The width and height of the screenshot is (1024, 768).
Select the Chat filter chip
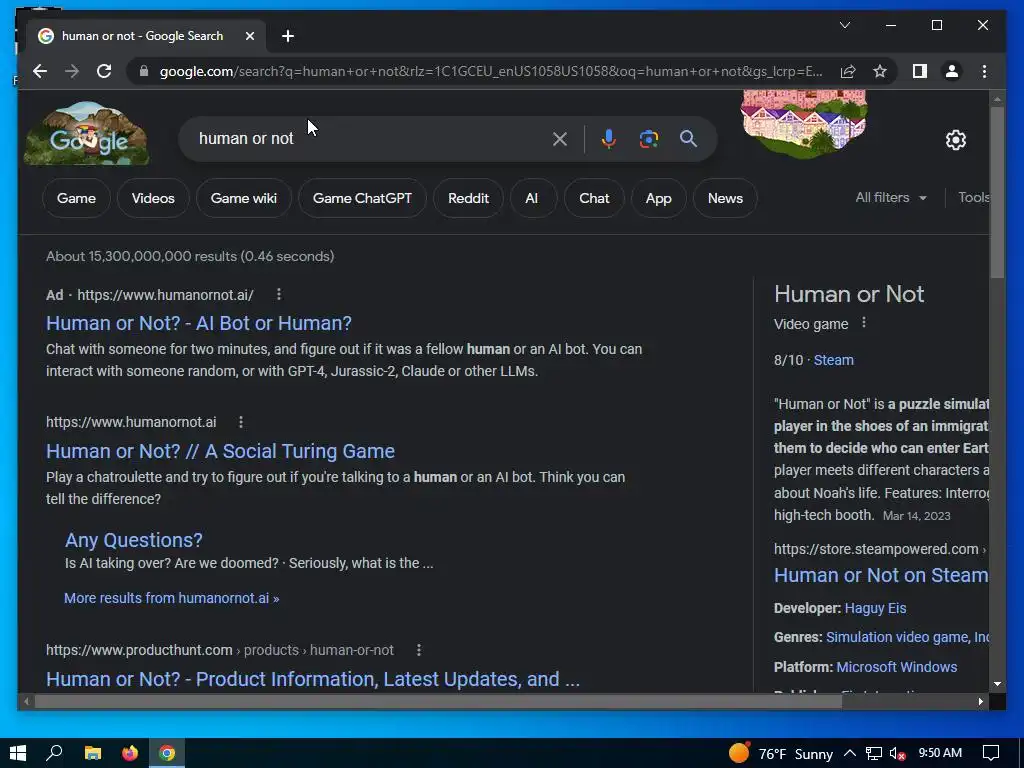click(x=594, y=198)
